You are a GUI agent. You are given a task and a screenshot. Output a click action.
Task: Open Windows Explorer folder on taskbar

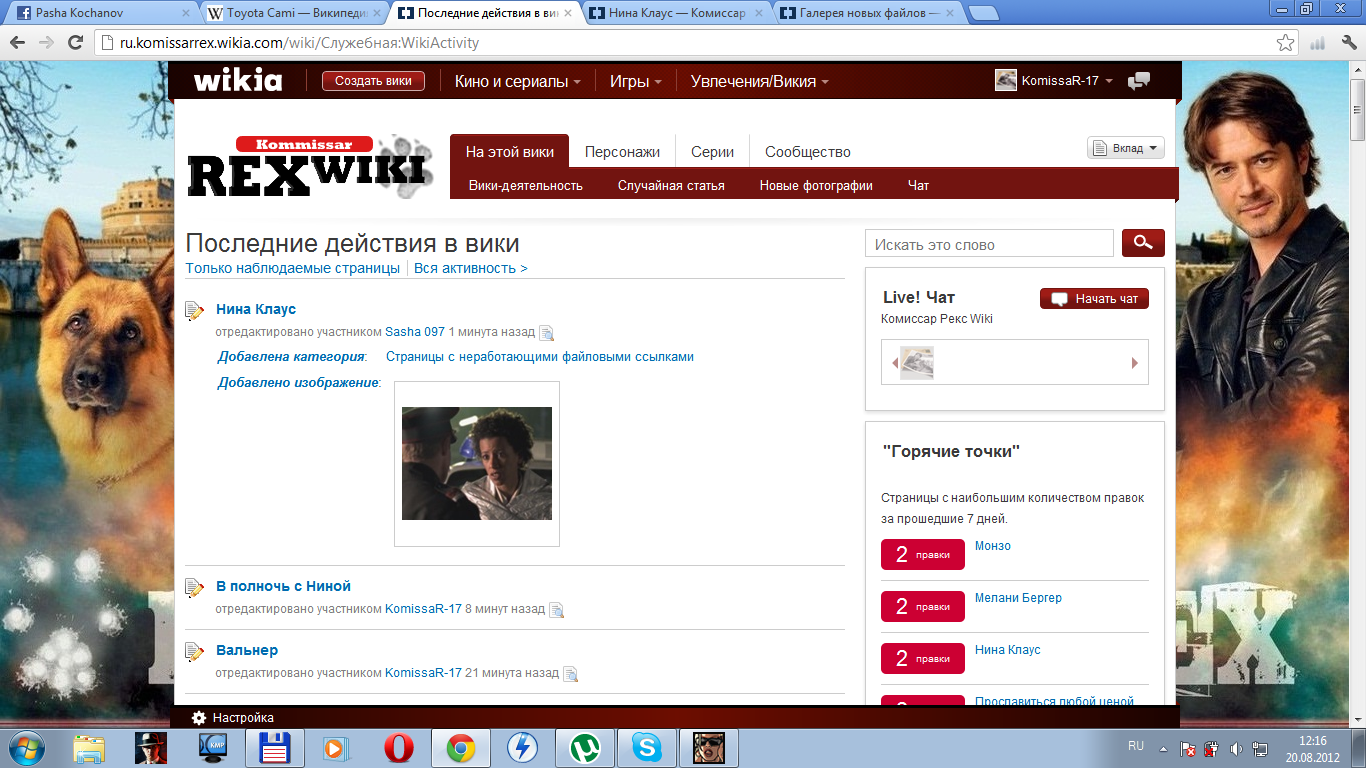pyautogui.click(x=89, y=748)
